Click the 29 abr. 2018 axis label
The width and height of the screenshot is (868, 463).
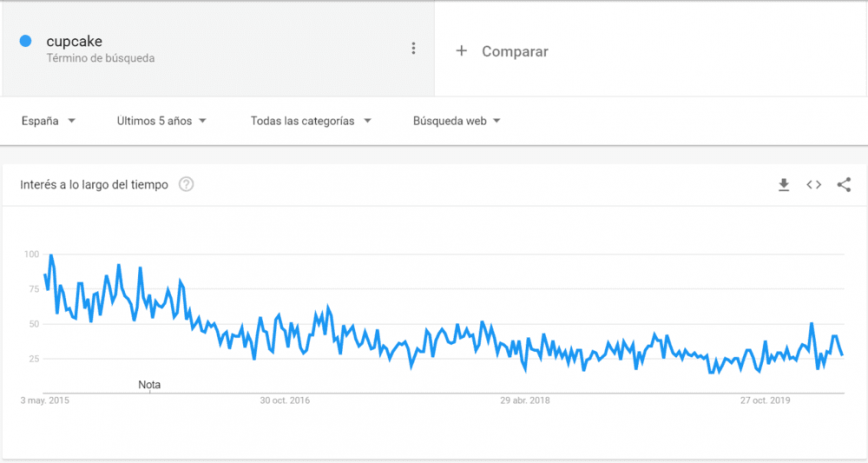[x=526, y=401]
